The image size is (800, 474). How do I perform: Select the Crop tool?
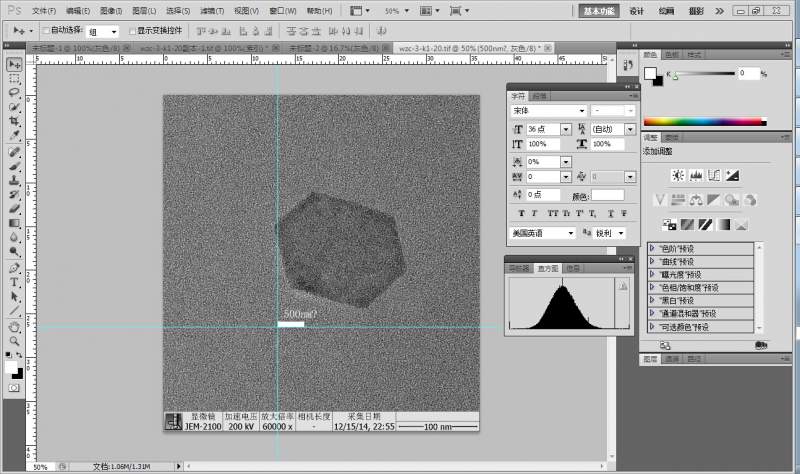point(15,120)
